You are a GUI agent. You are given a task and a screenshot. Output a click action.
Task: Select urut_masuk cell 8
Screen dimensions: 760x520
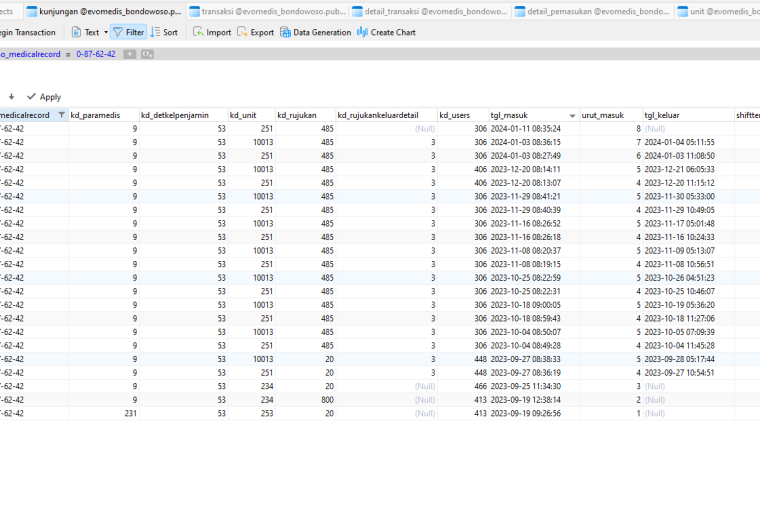click(611, 129)
